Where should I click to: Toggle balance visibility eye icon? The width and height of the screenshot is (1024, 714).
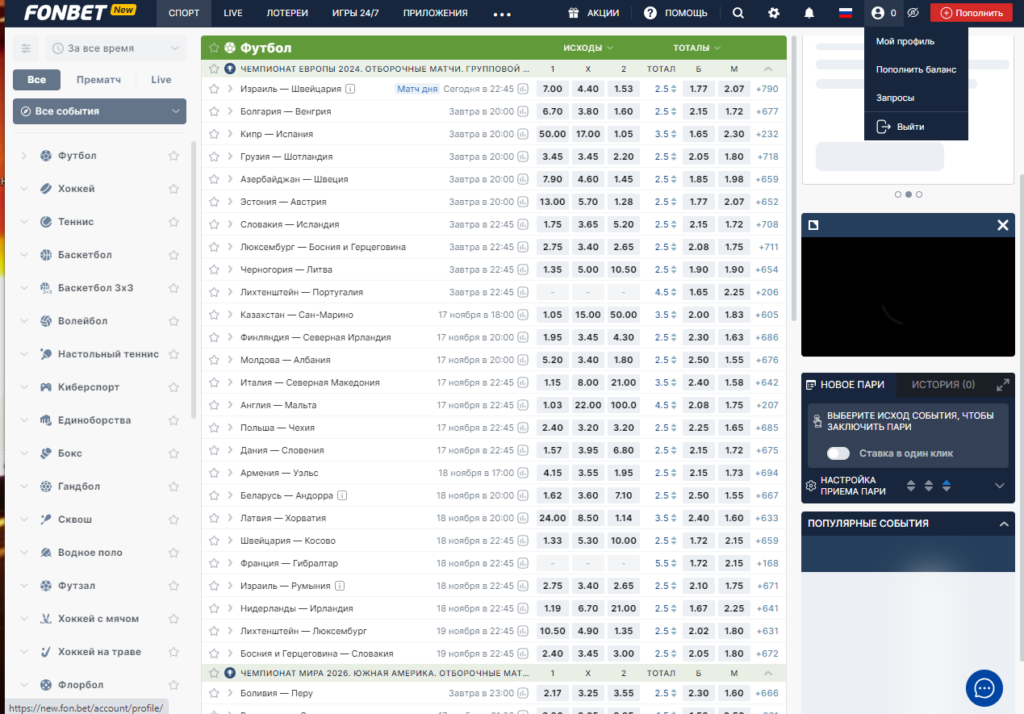(x=913, y=13)
